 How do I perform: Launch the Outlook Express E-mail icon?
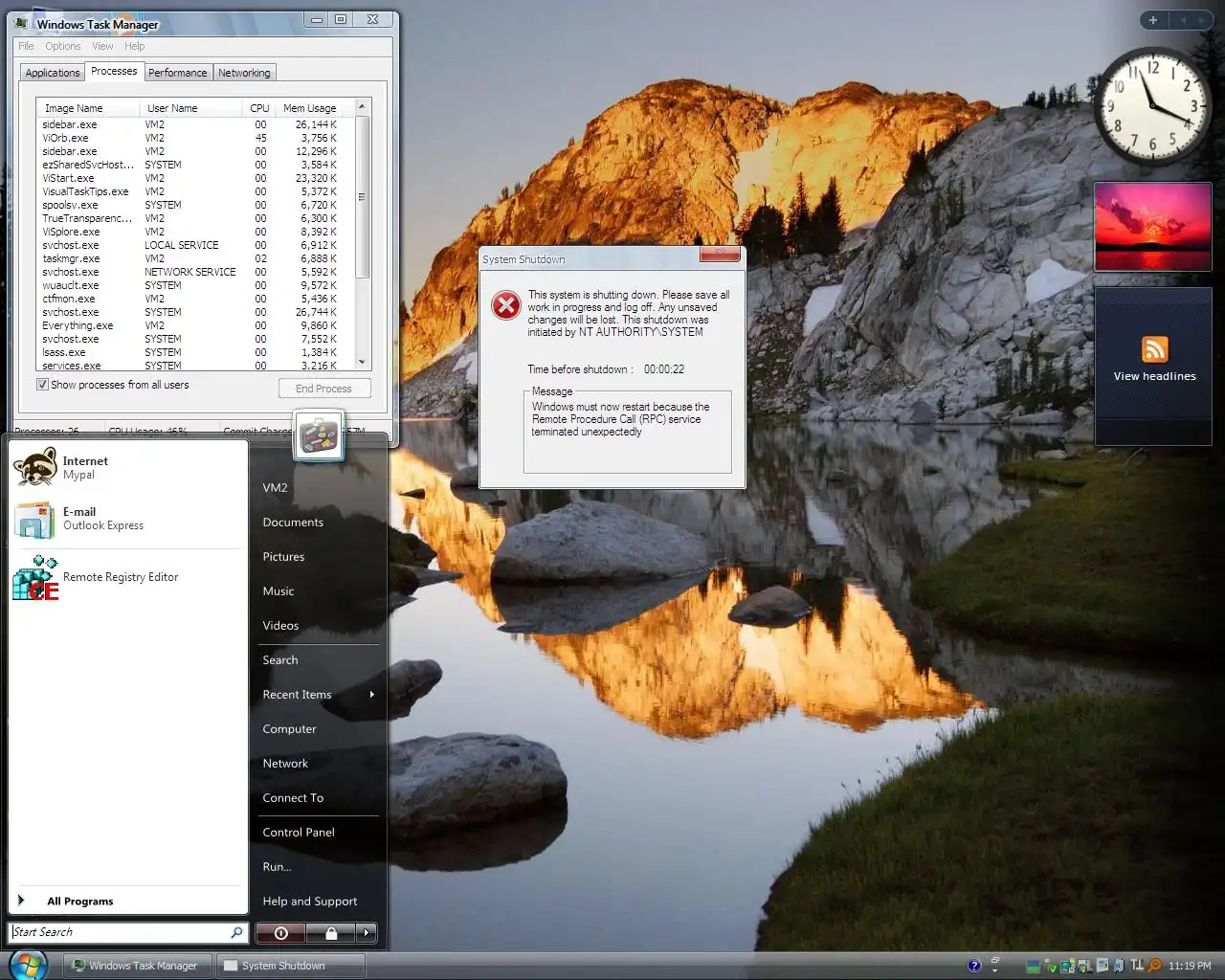point(34,519)
